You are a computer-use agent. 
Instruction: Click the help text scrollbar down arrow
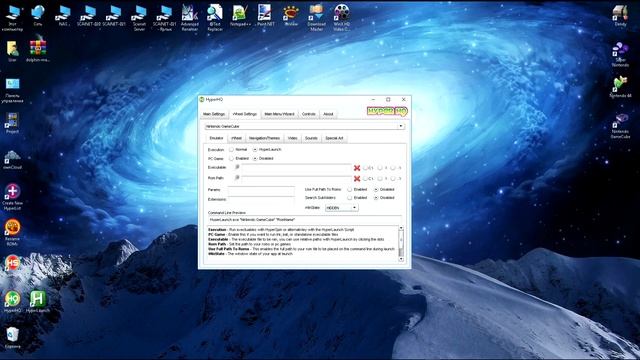[401, 259]
